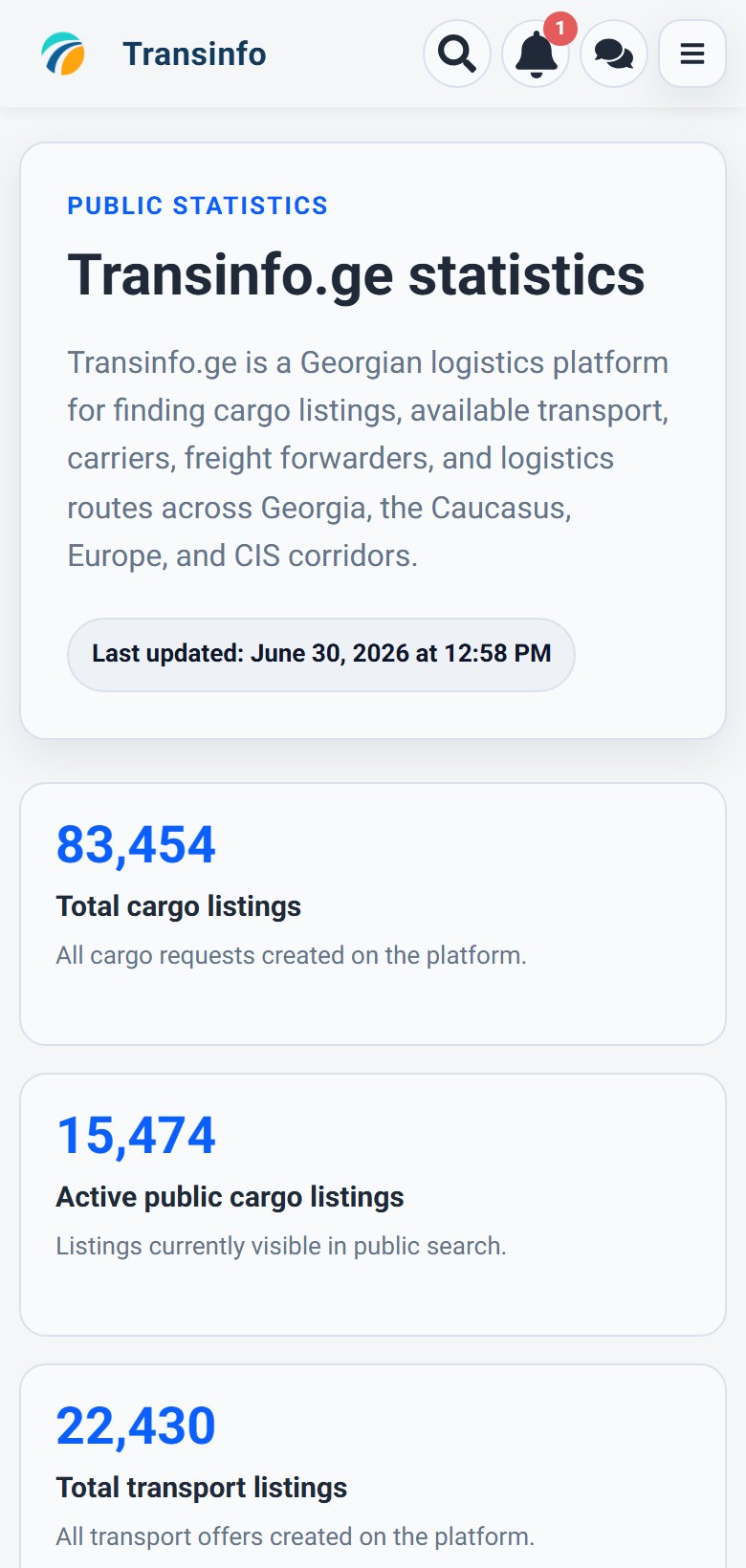Screen dimensions: 746x1568
Task: Go to the Transinfo brand name link
Action: [x=194, y=54]
